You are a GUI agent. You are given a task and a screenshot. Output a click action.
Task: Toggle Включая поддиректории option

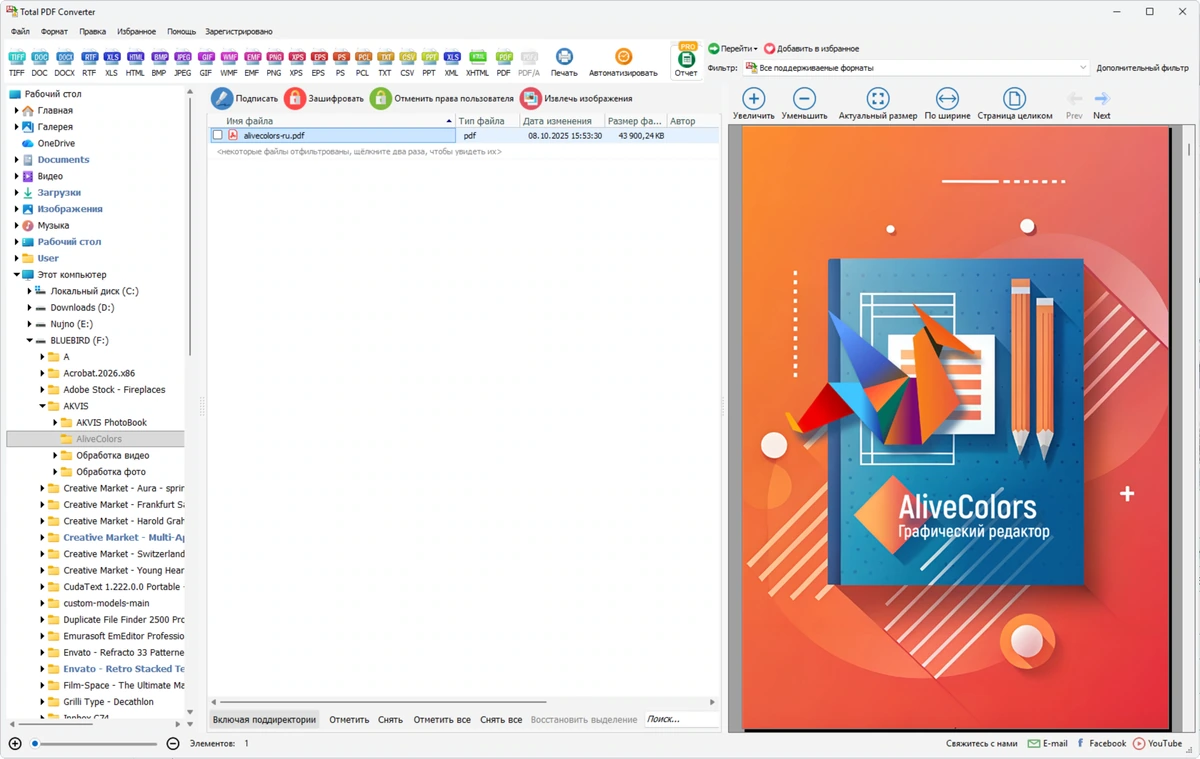pyautogui.click(x=264, y=719)
